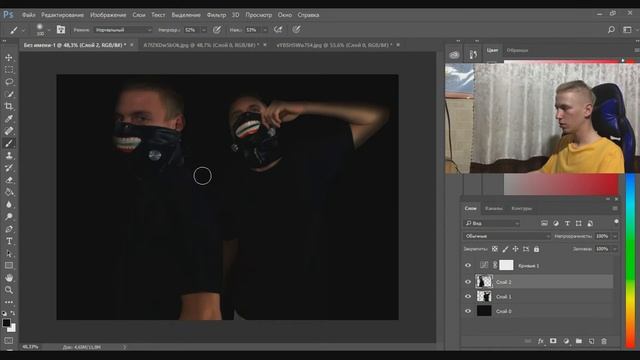Select the Hand tool

(x=9, y=278)
